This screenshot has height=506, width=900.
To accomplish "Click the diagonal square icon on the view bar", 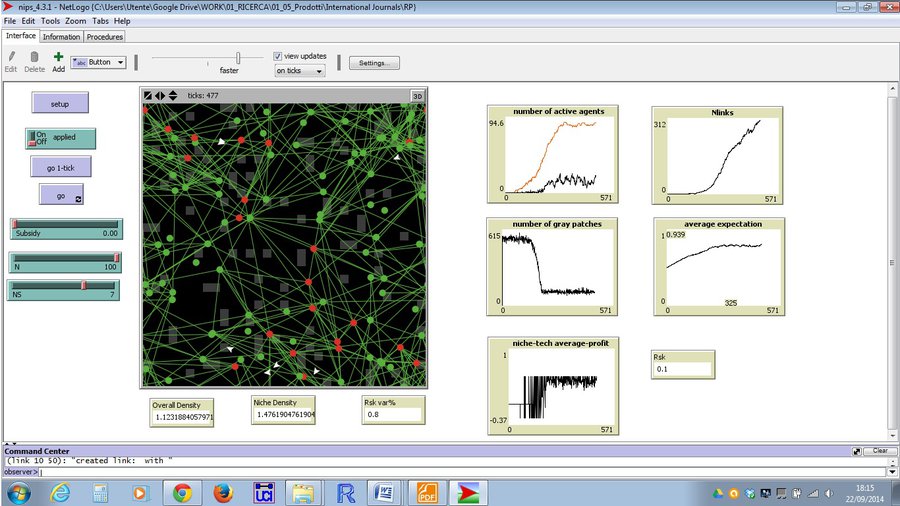I will point(148,96).
